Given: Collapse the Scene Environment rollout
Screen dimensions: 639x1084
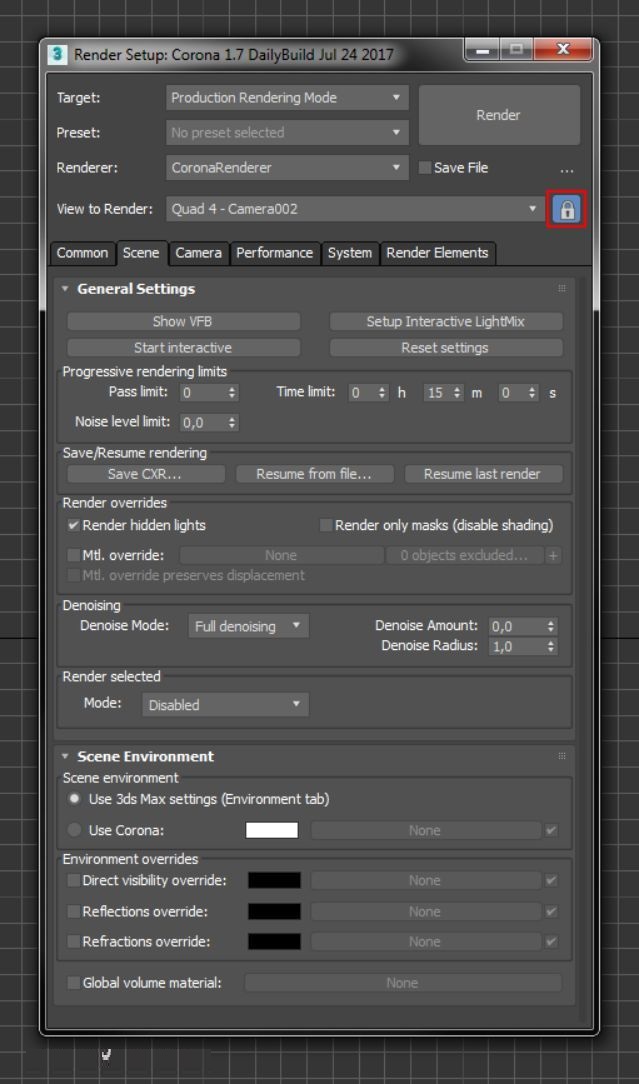Looking at the screenshot, I should tap(65, 756).
